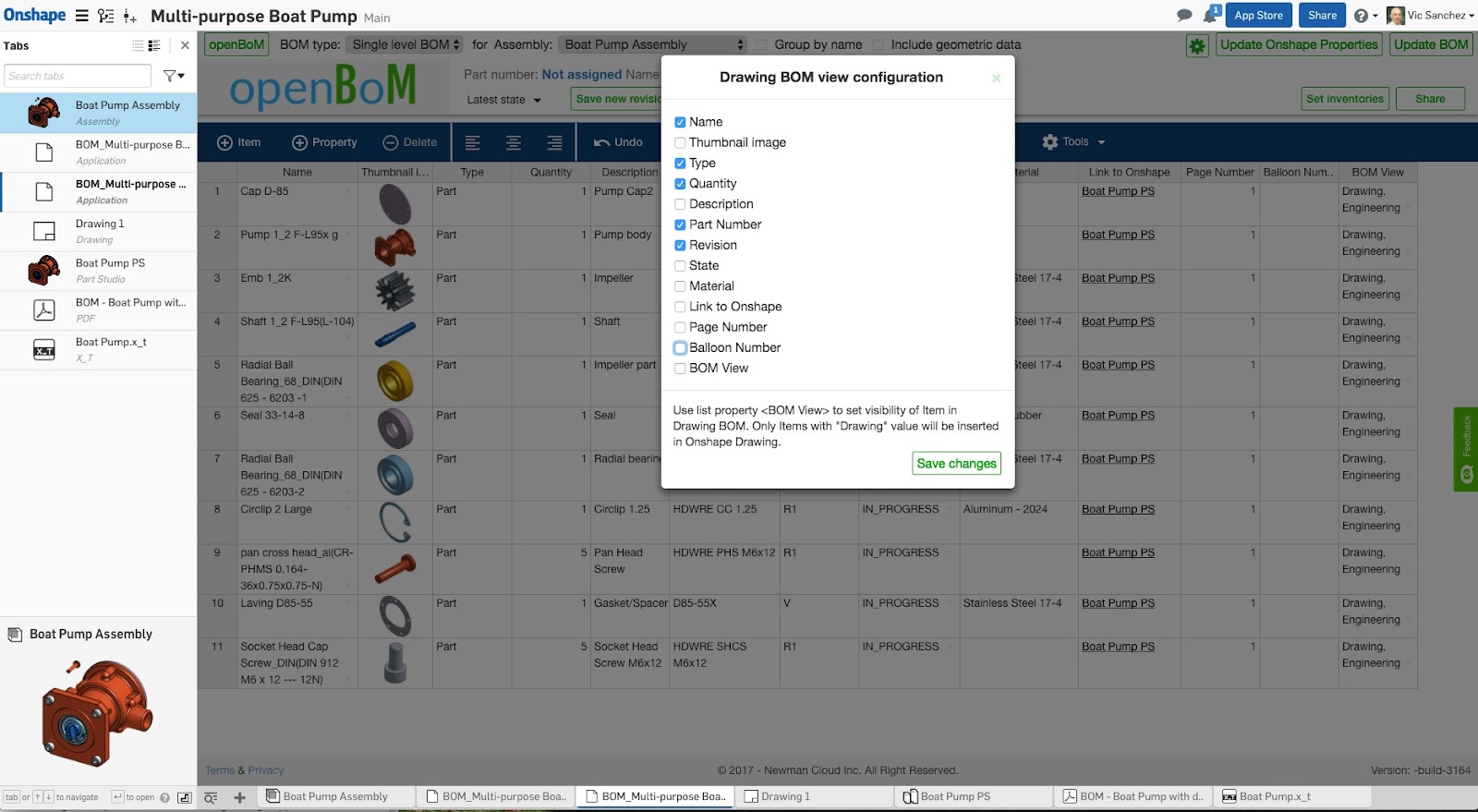Open the BOM type dropdown
The image size is (1478, 812).
click(x=405, y=44)
